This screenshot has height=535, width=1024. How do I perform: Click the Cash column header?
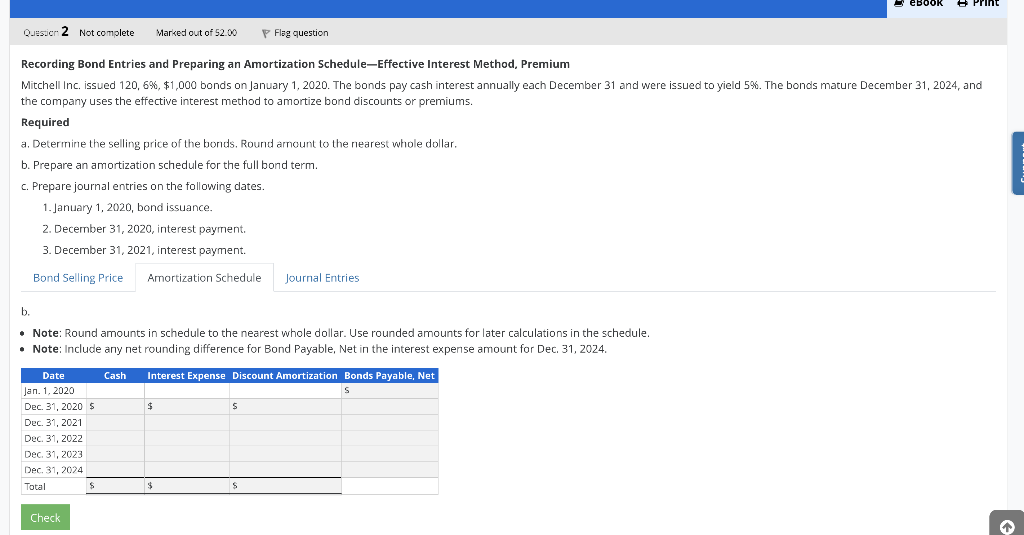tap(115, 376)
